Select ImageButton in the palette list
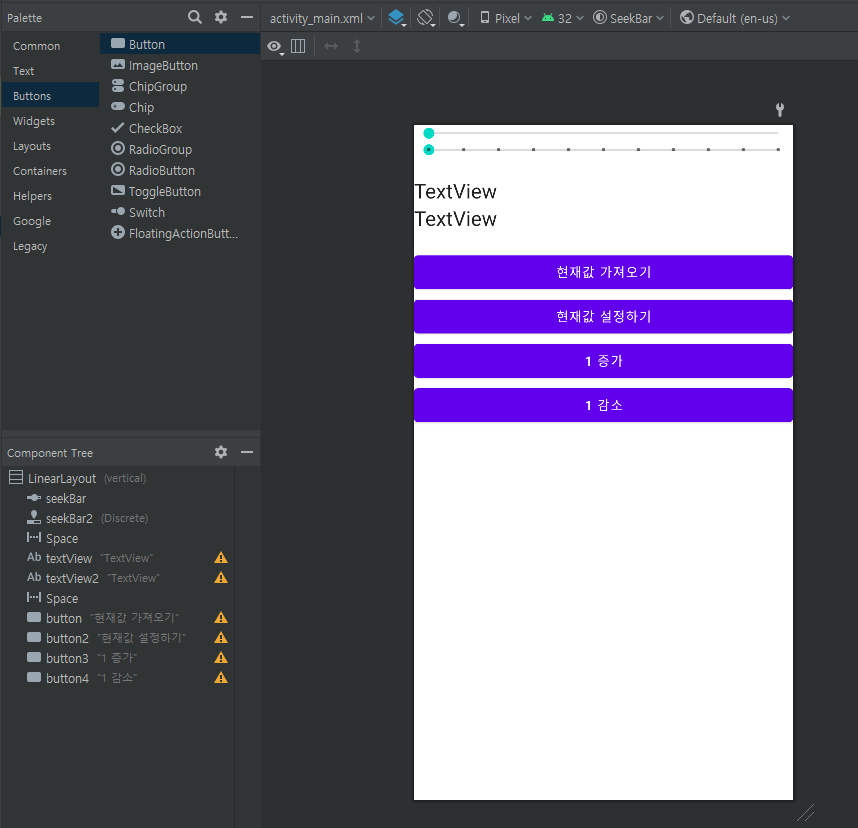 pyautogui.click(x=179, y=65)
